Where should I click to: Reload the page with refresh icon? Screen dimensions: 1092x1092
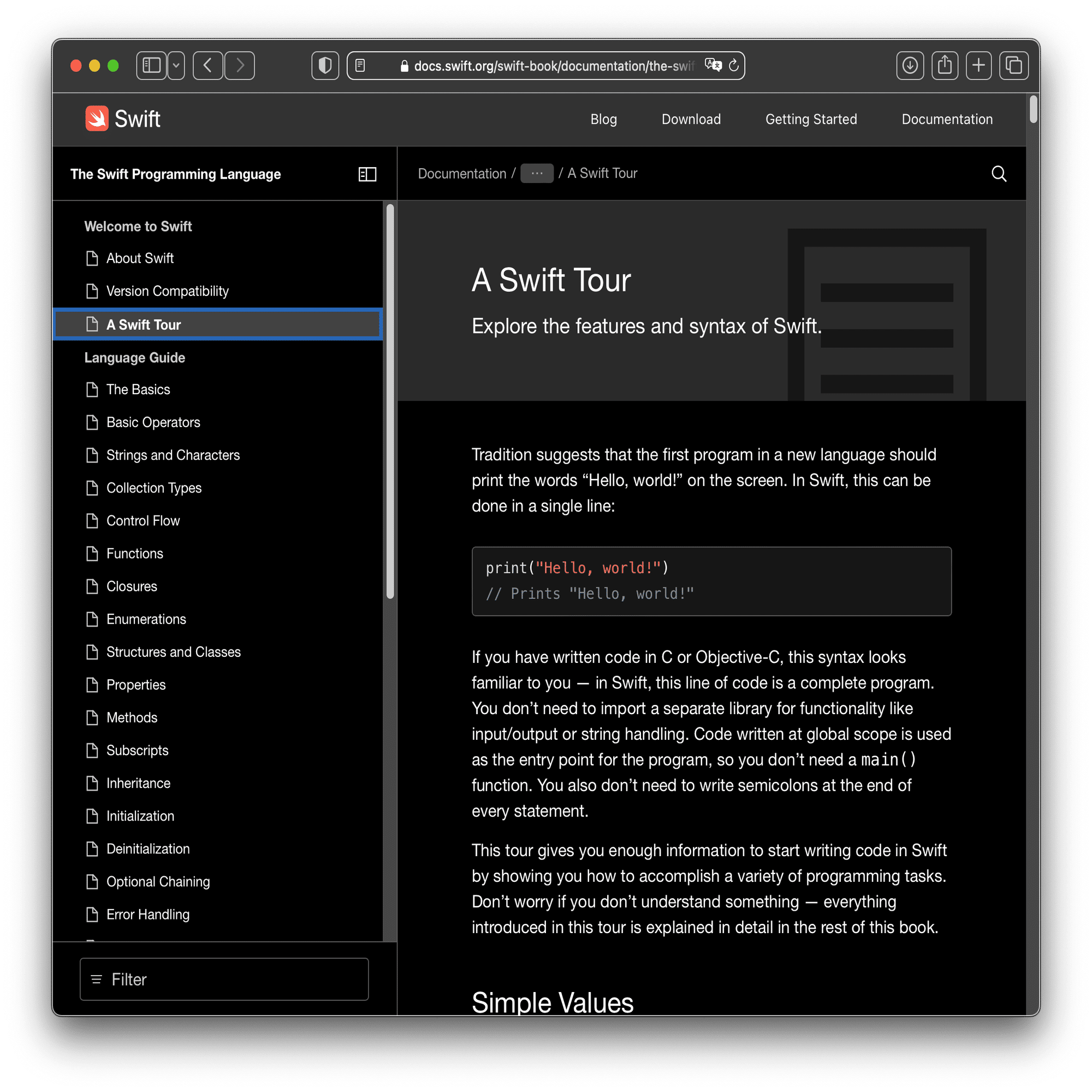734,66
